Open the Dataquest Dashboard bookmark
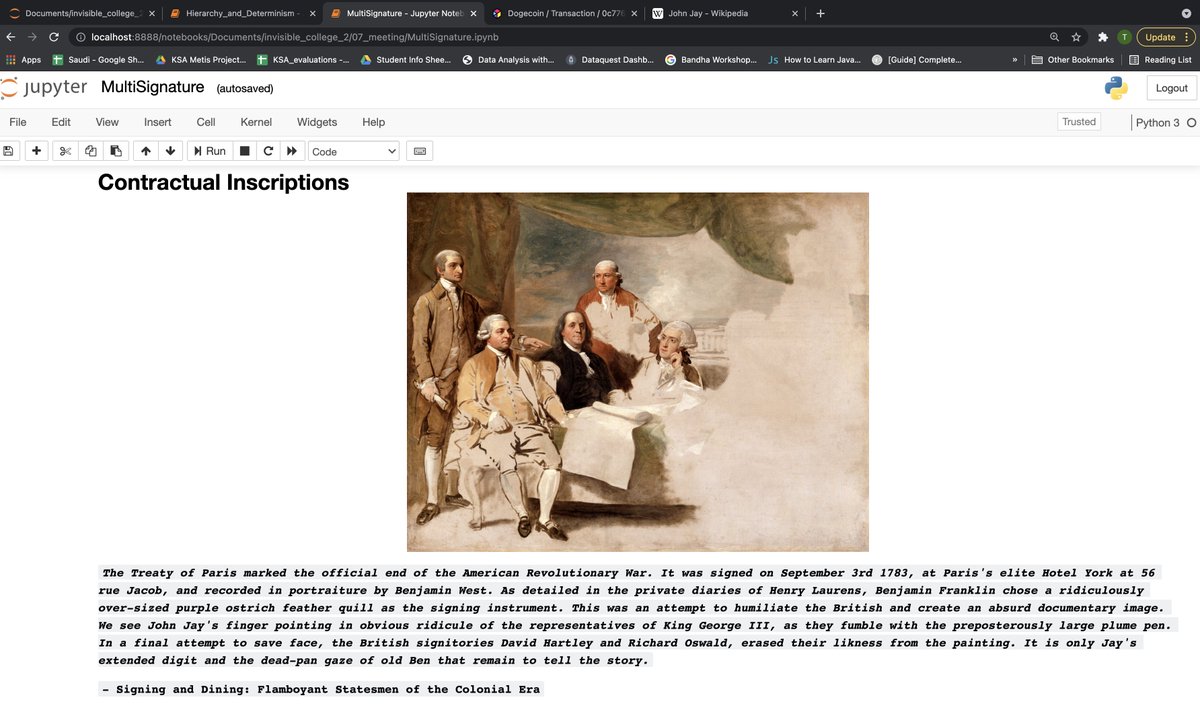This screenshot has height=708, width=1200. [x=610, y=60]
